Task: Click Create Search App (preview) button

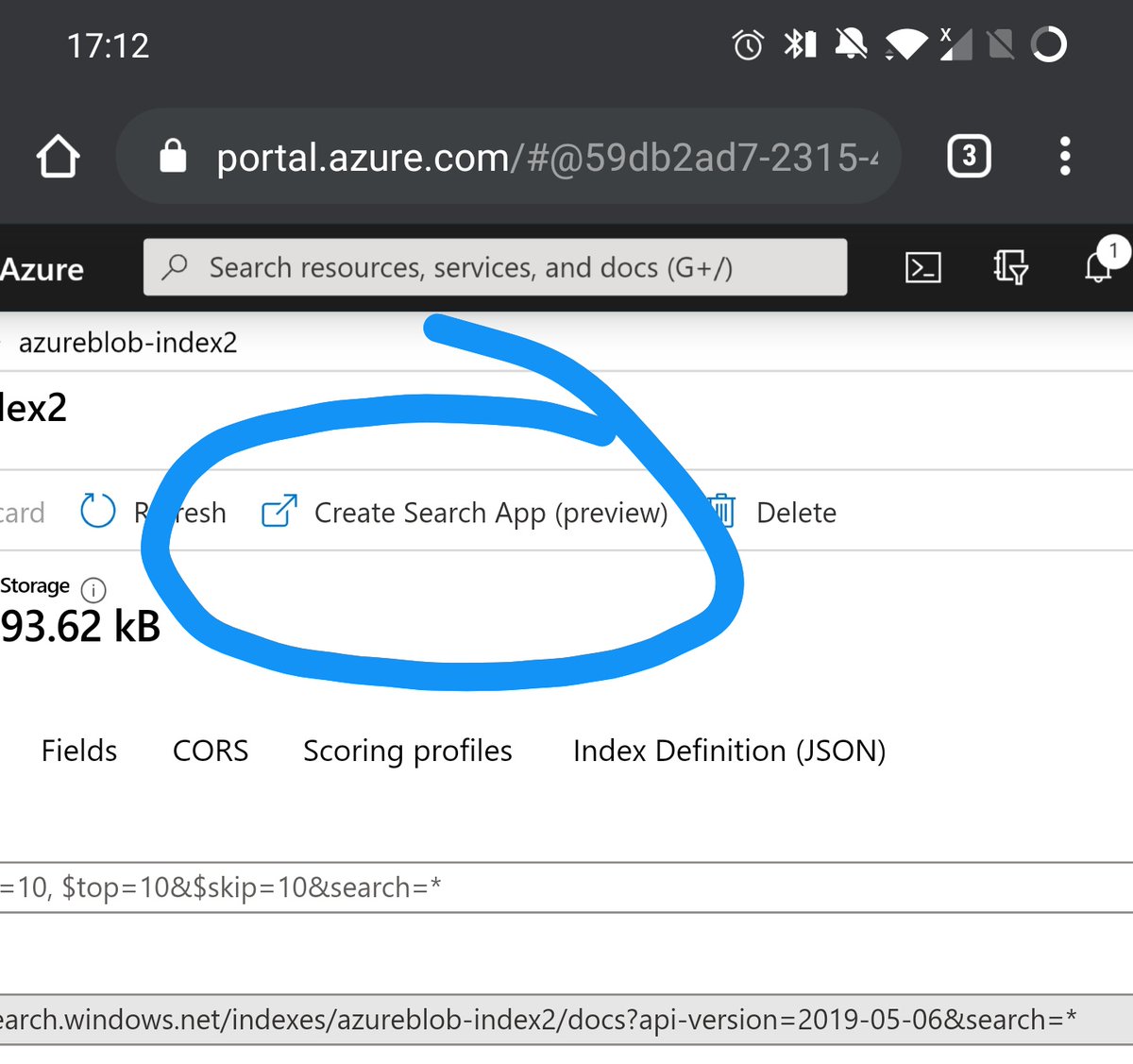Action: point(465,513)
